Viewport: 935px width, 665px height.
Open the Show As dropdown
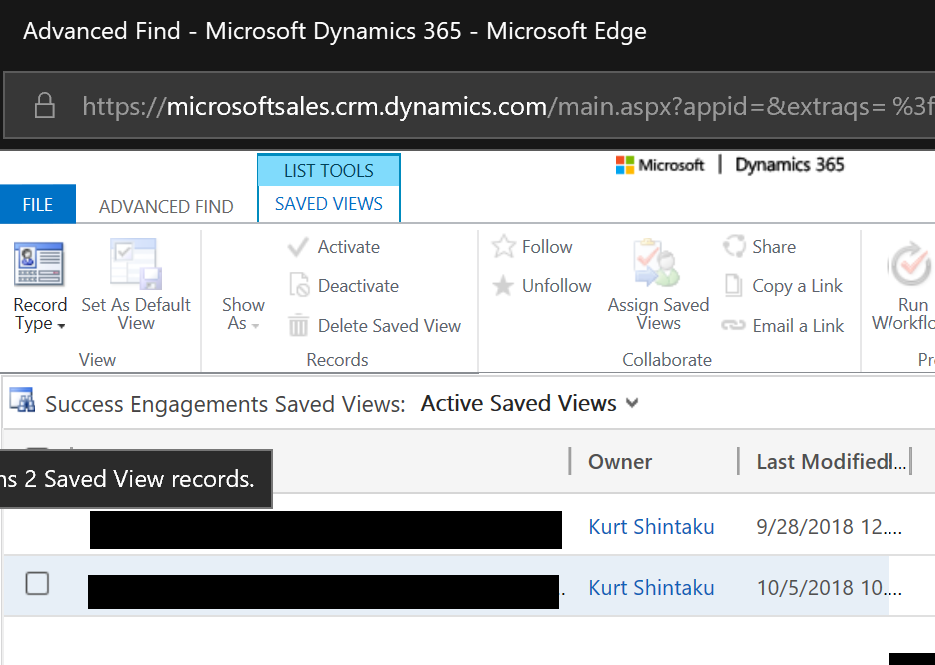point(243,314)
